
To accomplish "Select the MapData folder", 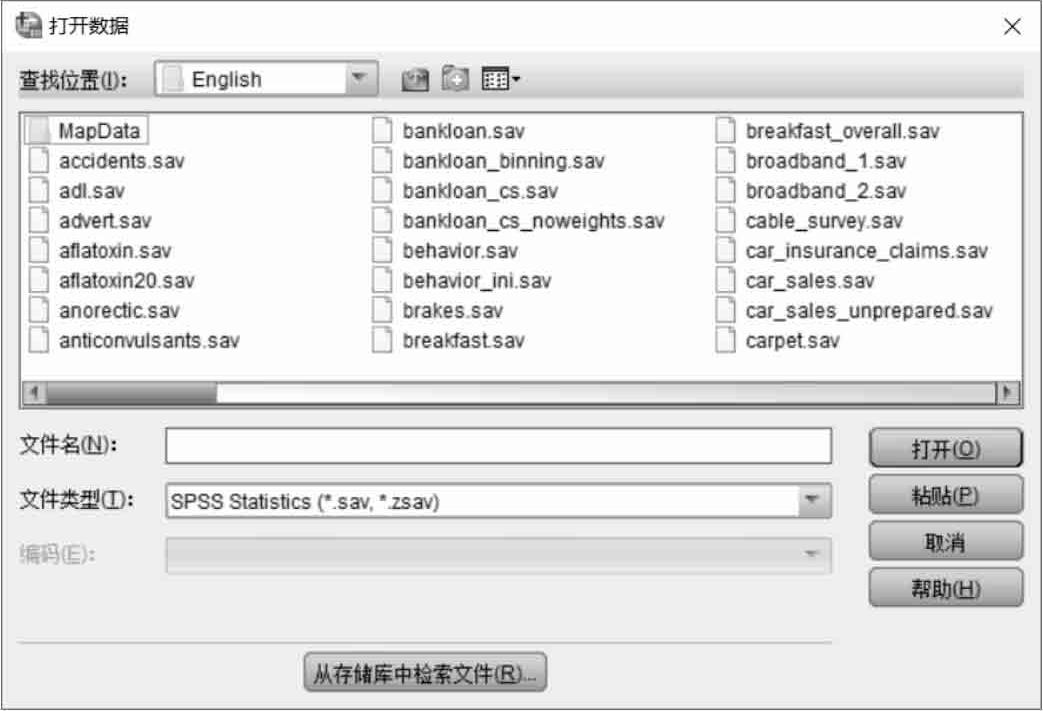I will click(86, 131).
